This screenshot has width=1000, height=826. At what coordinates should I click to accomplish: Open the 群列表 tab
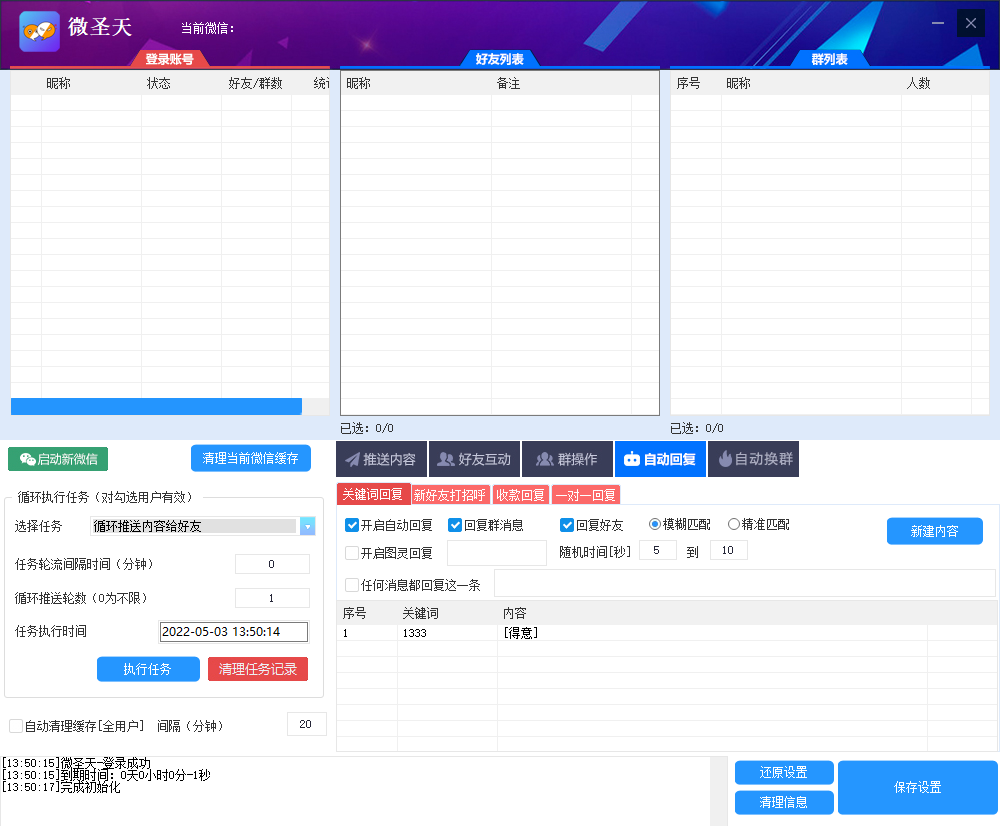coord(829,59)
